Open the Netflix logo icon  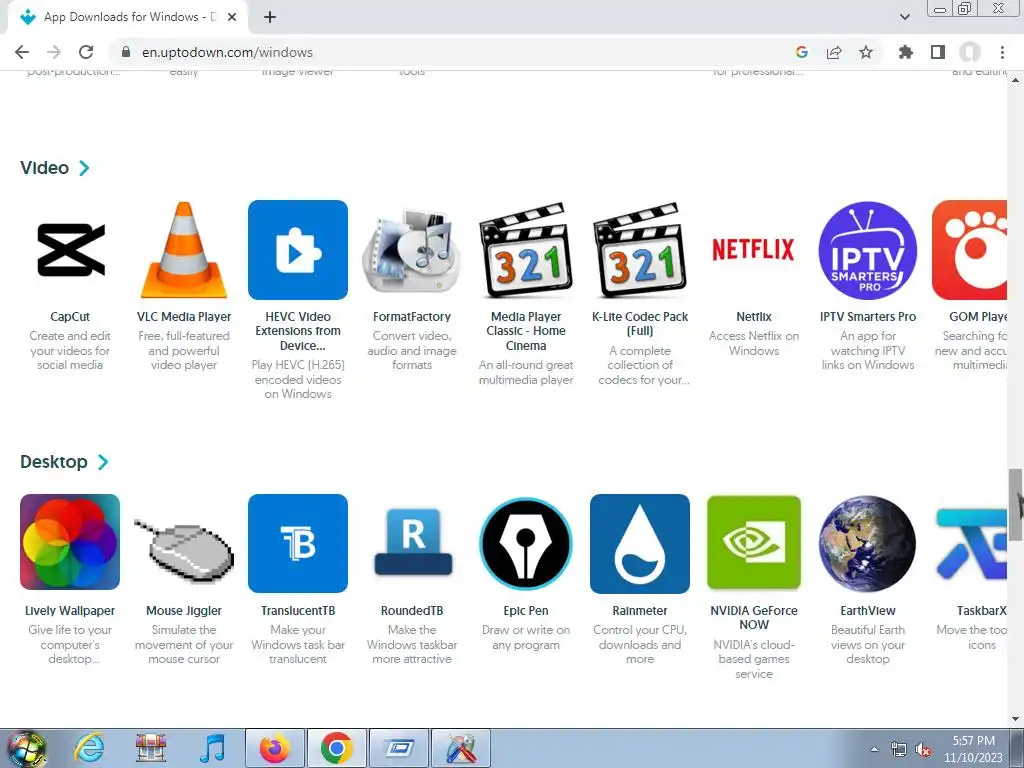[x=754, y=249]
